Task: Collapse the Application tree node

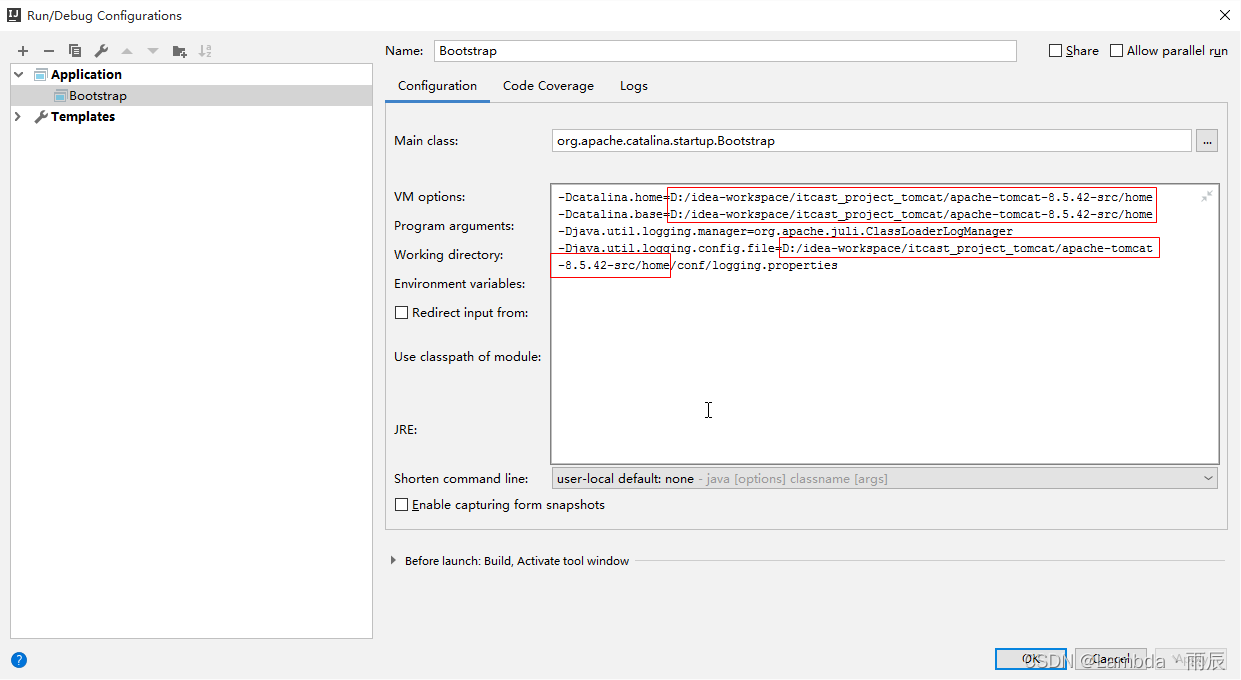Action: pos(18,74)
